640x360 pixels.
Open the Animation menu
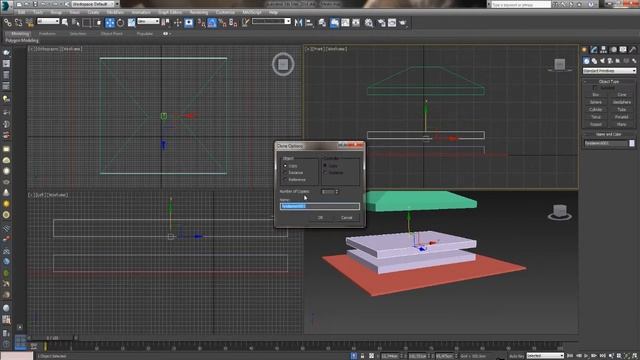click(x=141, y=12)
